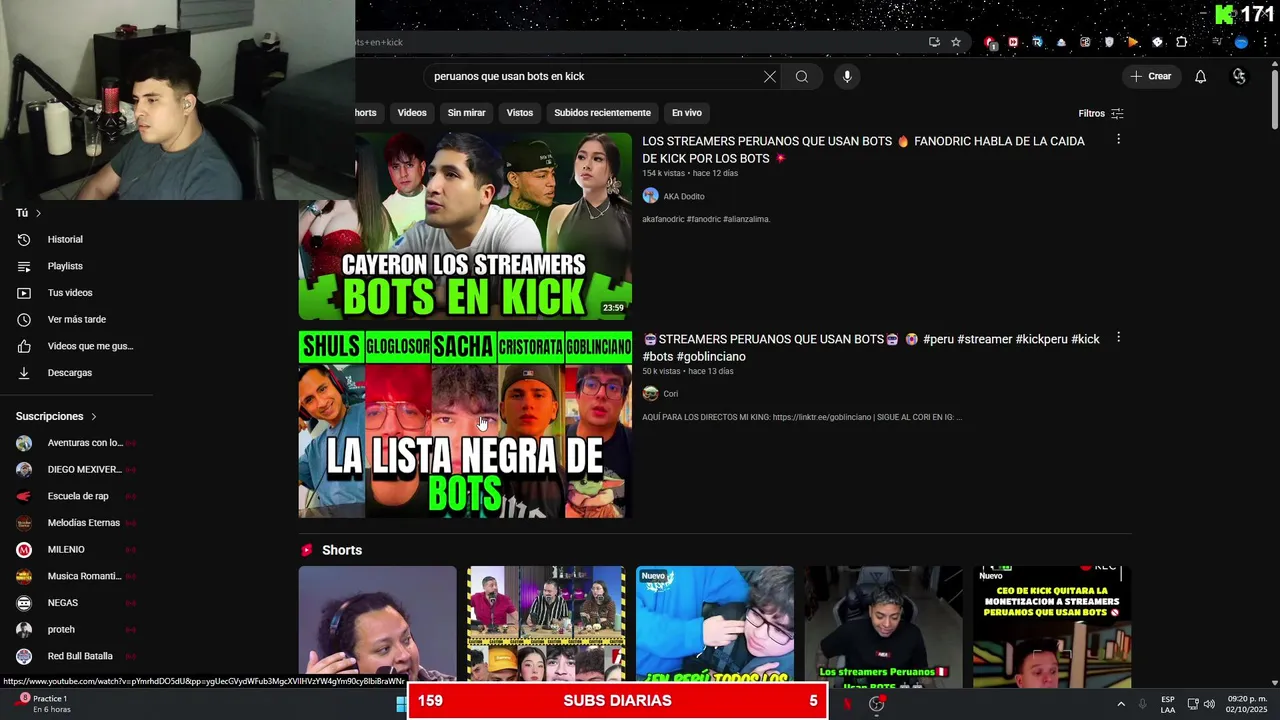Select Subidos recientemente filter chip
The width and height of the screenshot is (1280, 720).
(602, 113)
